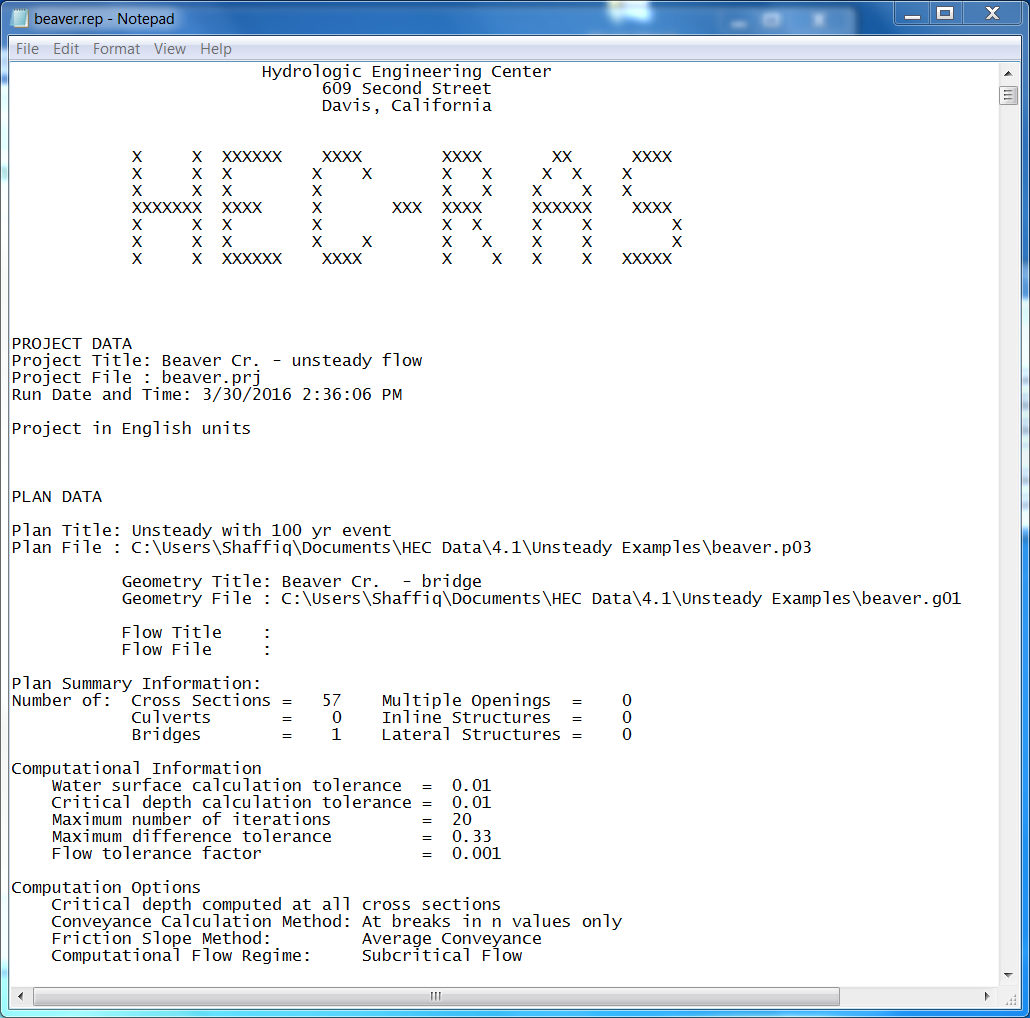Click the 'Flow File' line

click(196, 650)
